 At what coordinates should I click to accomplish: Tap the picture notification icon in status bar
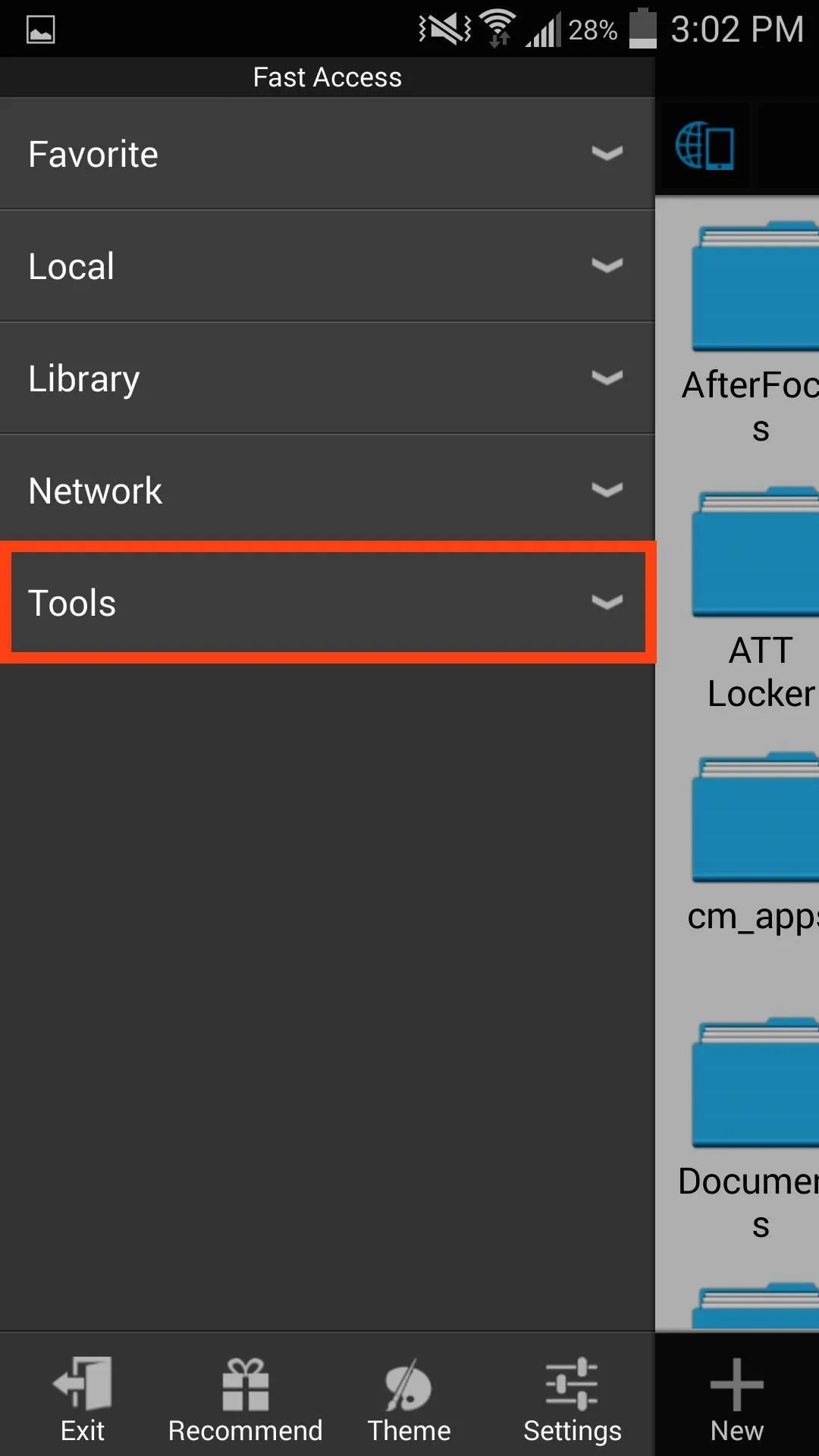tap(41, 30)
